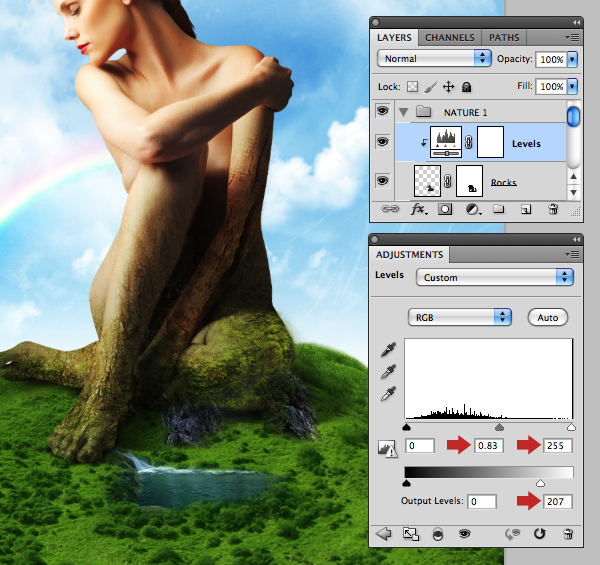The width and height of the screenshot is (600, 565).
Task: Click output levels field showing 0
Action: (482, 501)
